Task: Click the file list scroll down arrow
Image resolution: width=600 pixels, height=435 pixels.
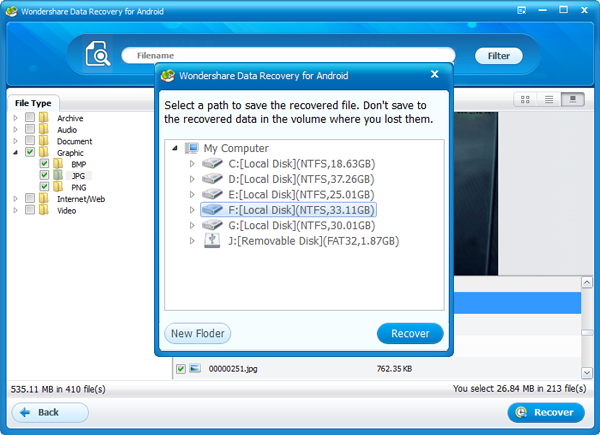Action: tap(587, 372)
